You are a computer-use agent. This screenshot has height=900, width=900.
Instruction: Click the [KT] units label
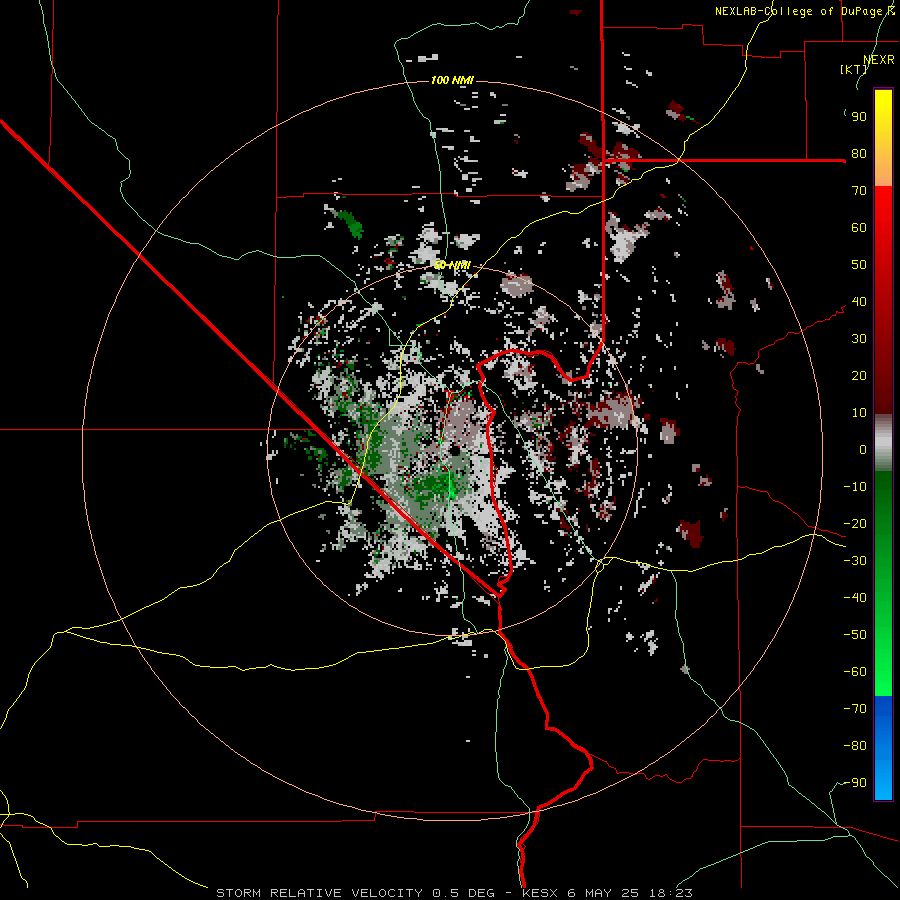point(854,69)
